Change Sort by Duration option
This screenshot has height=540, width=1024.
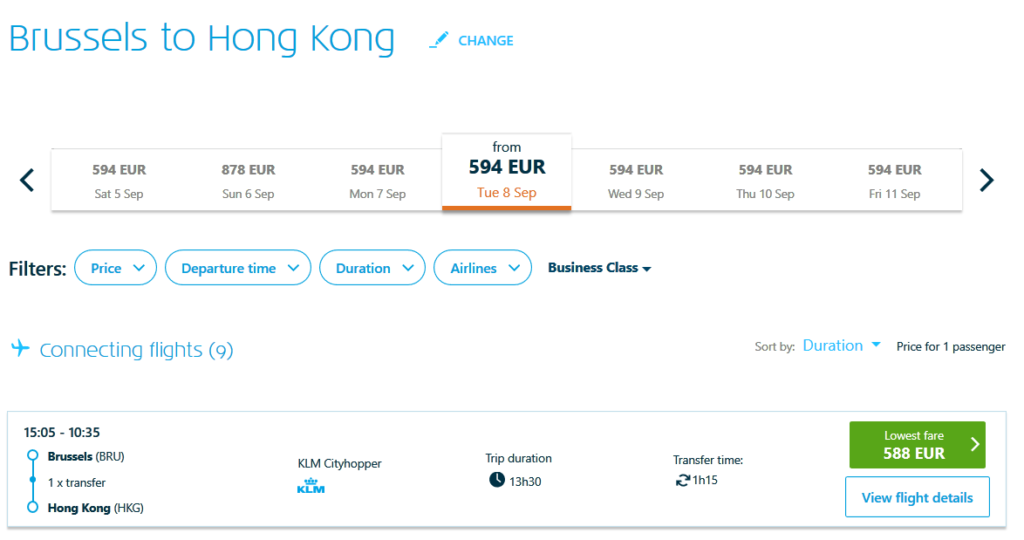click(841, 346)
